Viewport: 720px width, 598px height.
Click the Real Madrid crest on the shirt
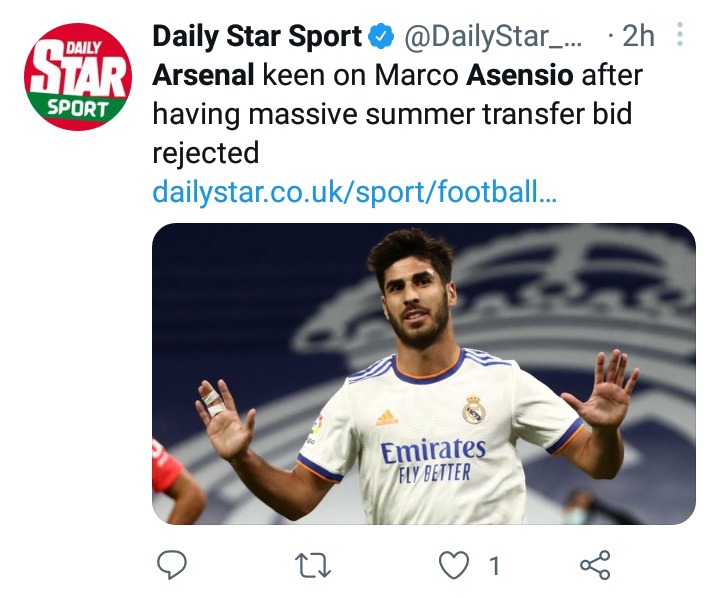pyautogui.click(x=474, y=409)
